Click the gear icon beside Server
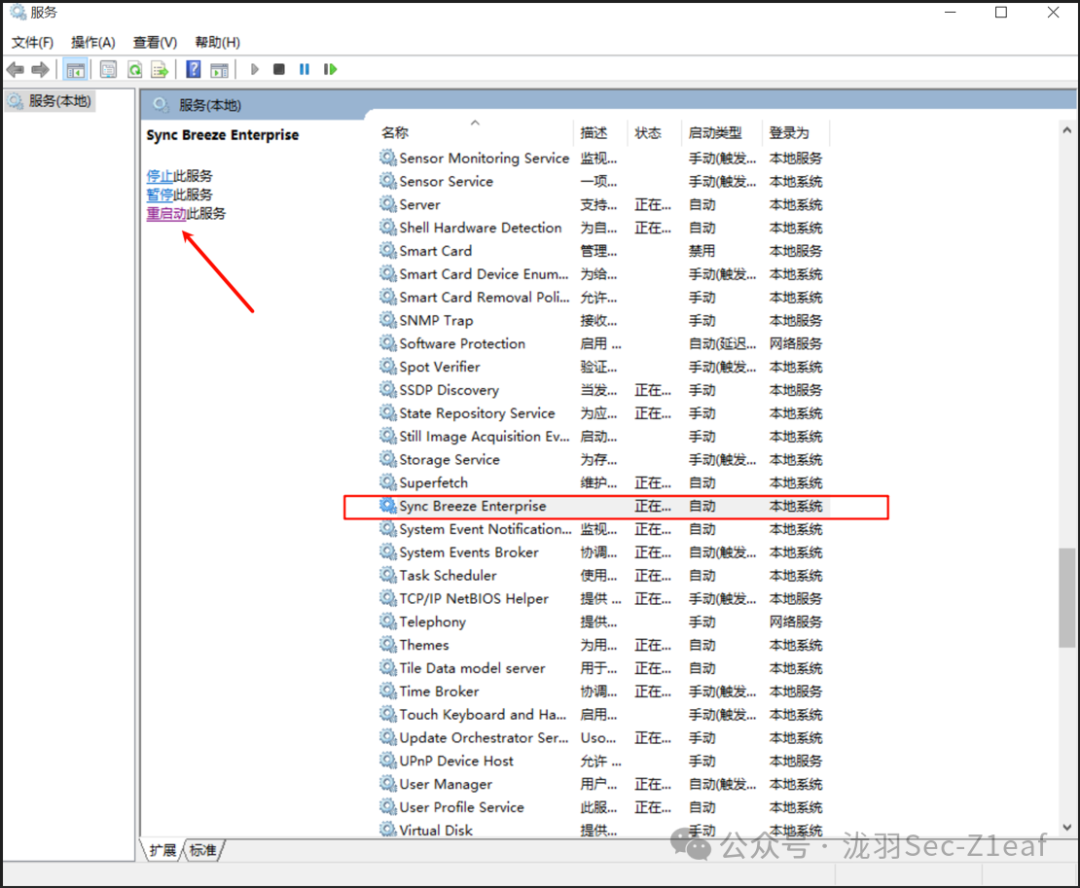The height and width of the screenshot is (888, 1080). 388,204
